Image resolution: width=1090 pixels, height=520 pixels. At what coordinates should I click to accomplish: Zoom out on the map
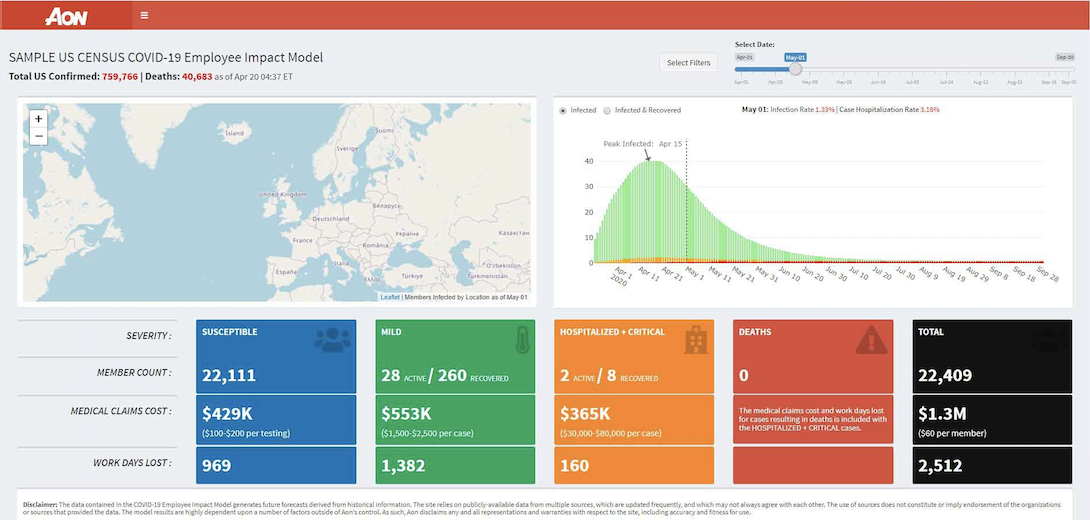[x=39, y=136]
